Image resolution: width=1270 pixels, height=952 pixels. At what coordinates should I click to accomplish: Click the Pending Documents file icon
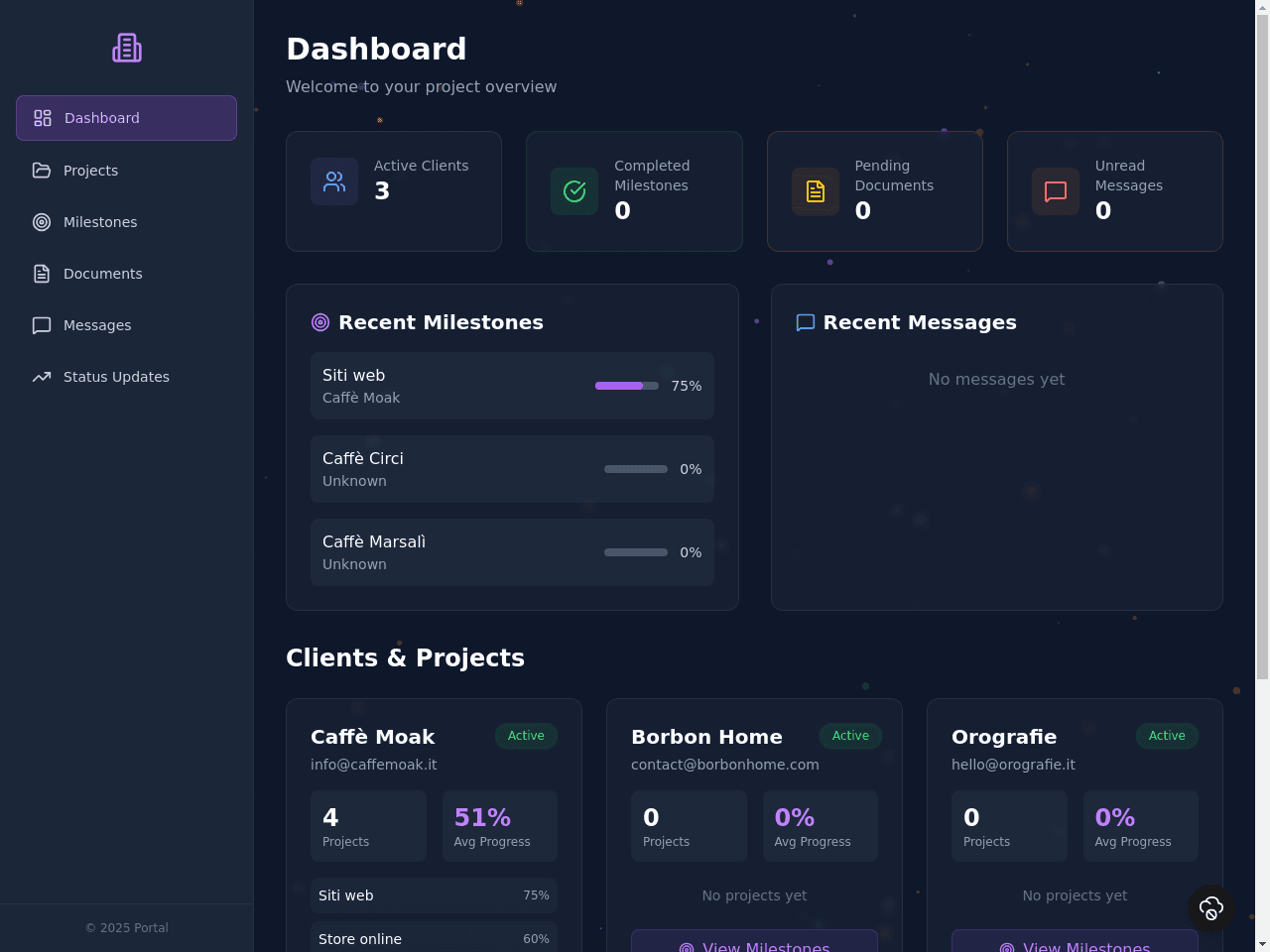point(816,191)
